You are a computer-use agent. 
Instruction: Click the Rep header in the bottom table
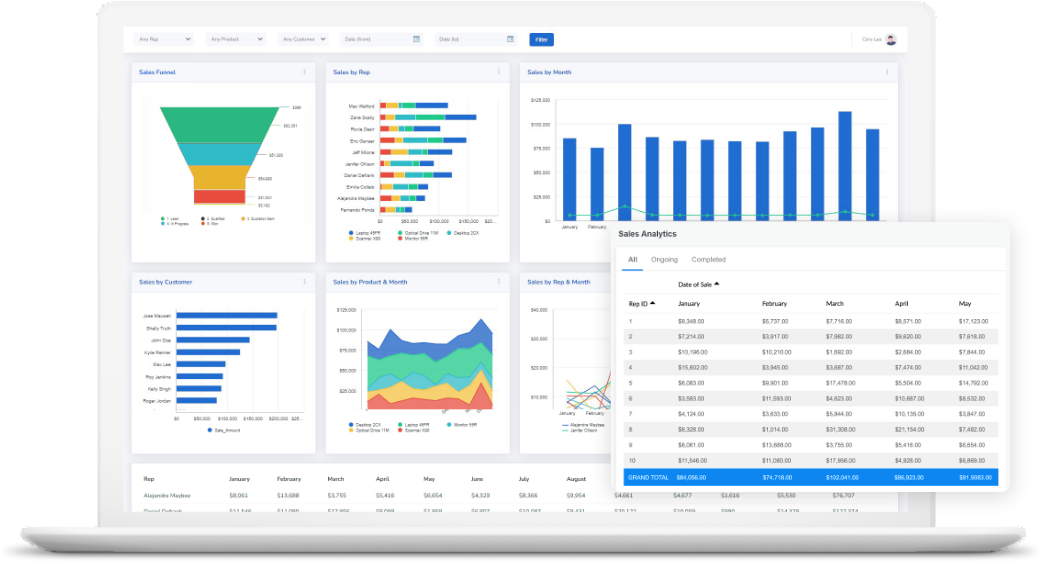[149, 479]
